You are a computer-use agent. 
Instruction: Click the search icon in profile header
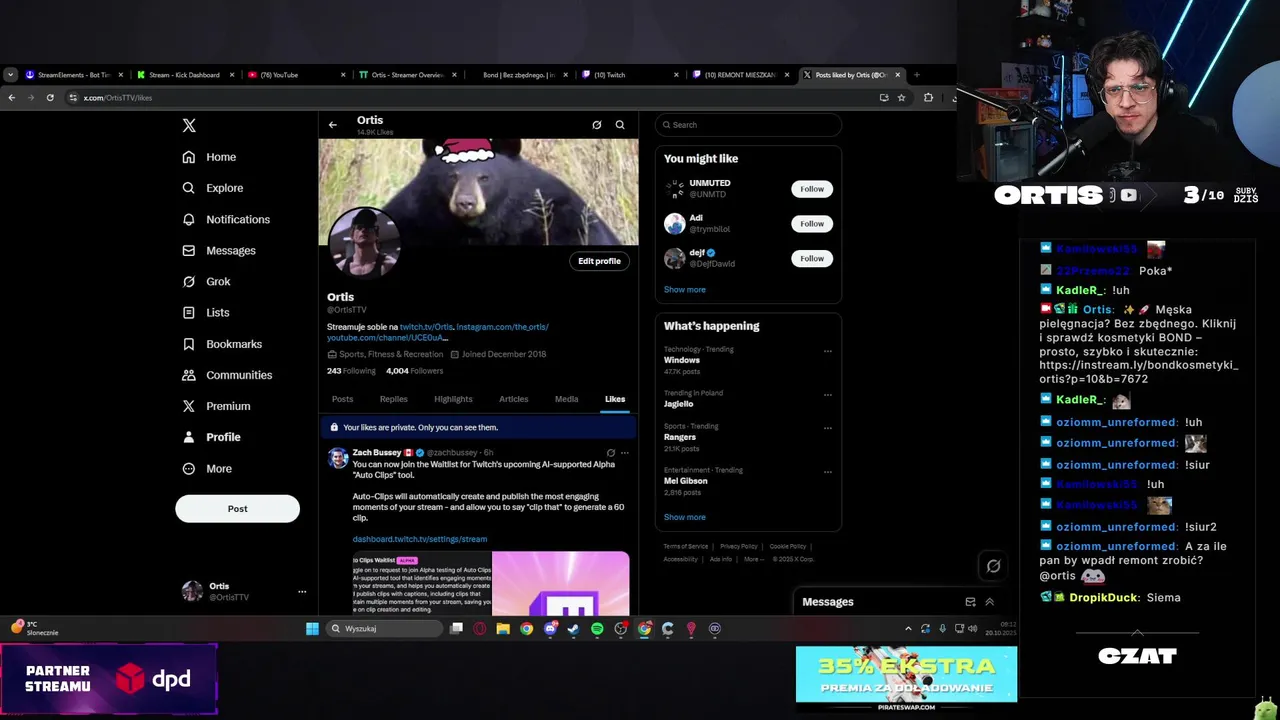coord(620,125)
